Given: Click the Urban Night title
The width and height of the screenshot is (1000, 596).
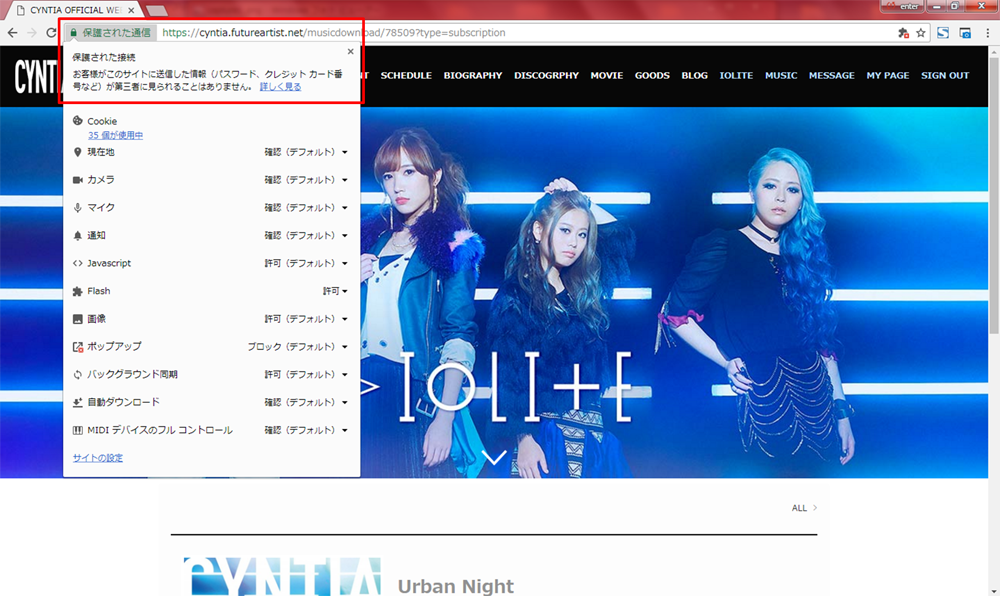Looking at the screenshot, I should point(455,586).
